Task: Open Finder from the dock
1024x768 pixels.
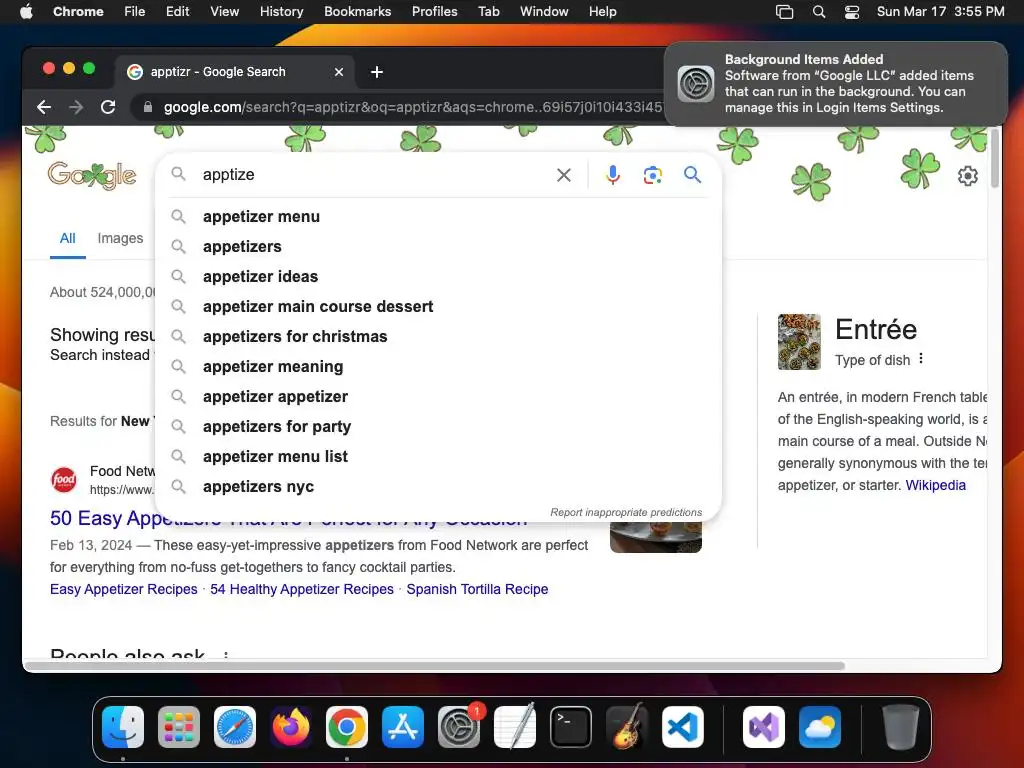Action: click(x=123, y=727)
